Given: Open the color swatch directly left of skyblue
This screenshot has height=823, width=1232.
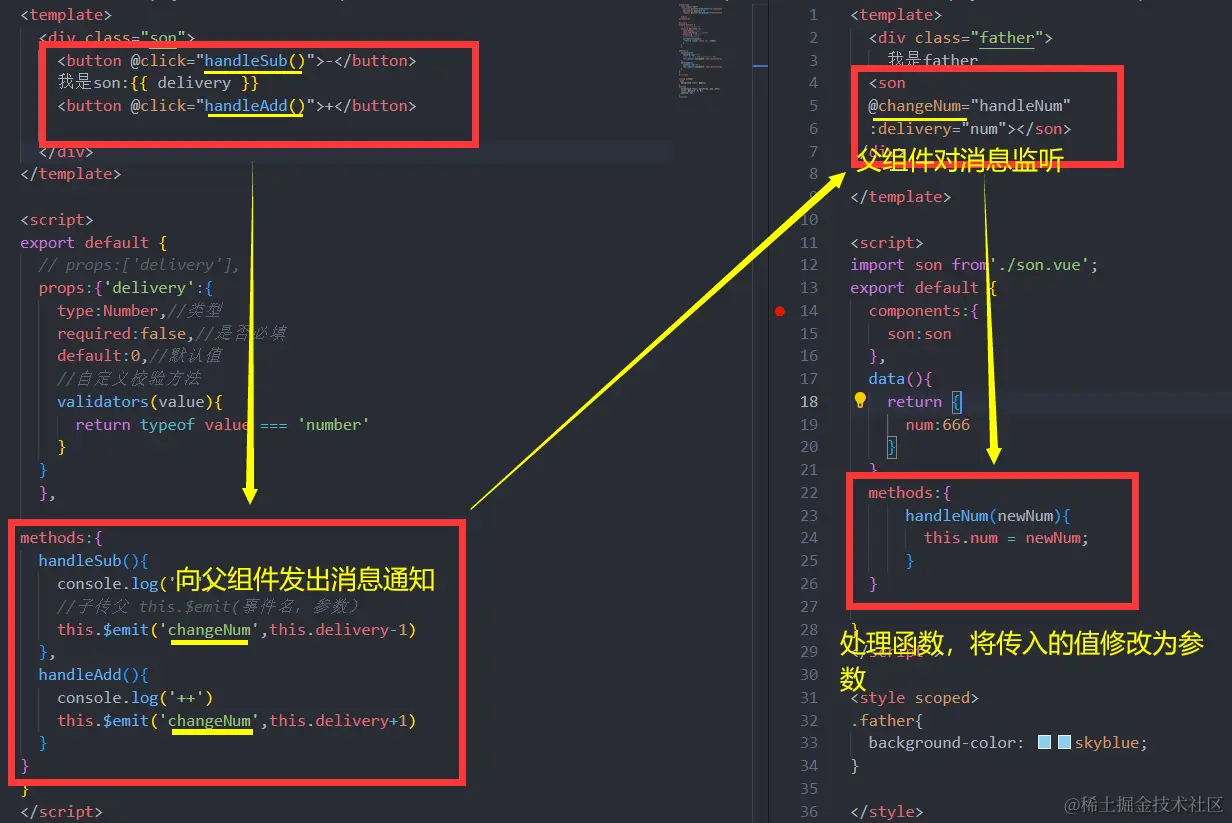Looking at the screenshot, I should click(x=1064, y=743).
